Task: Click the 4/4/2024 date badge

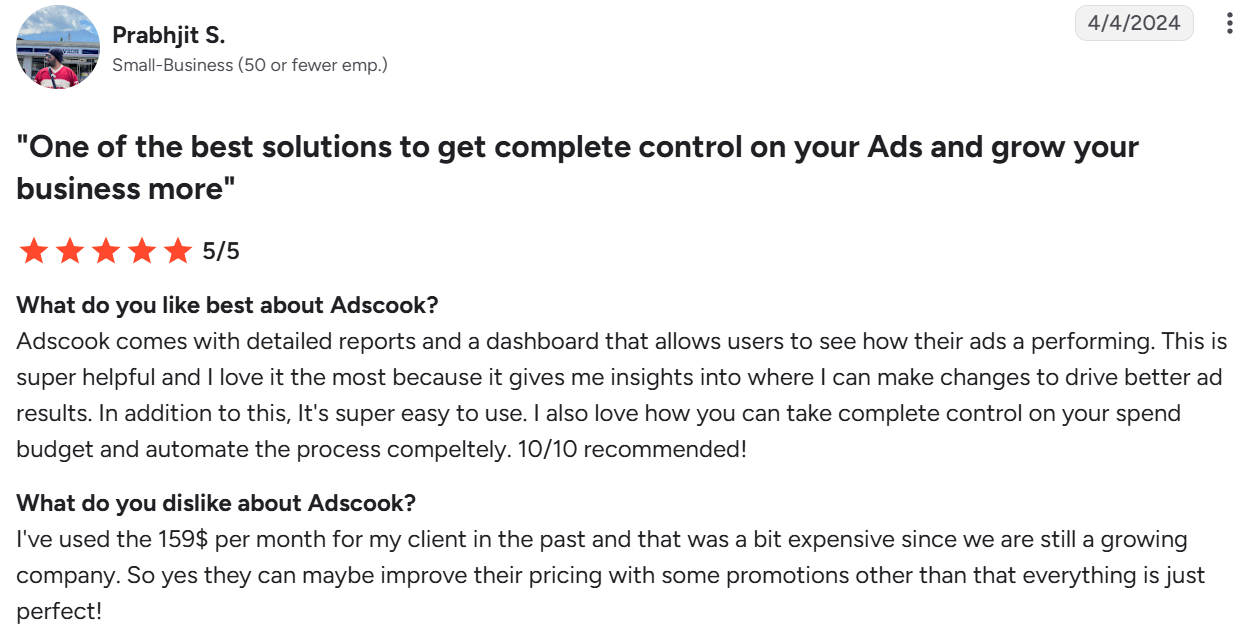Action: tap(1134, 23)
